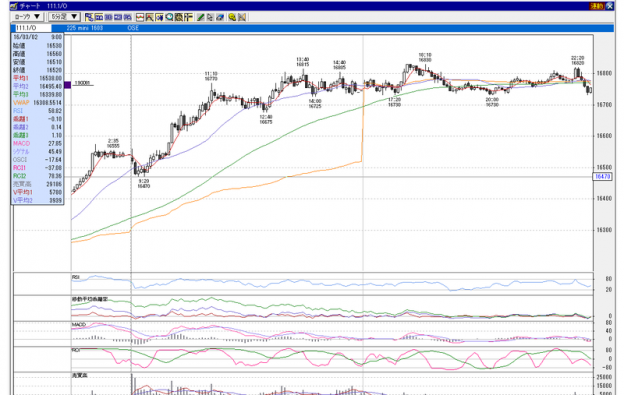Open the ローソク chart type dropdown
This screenshot has height=395, width=624.
(27, 17)
